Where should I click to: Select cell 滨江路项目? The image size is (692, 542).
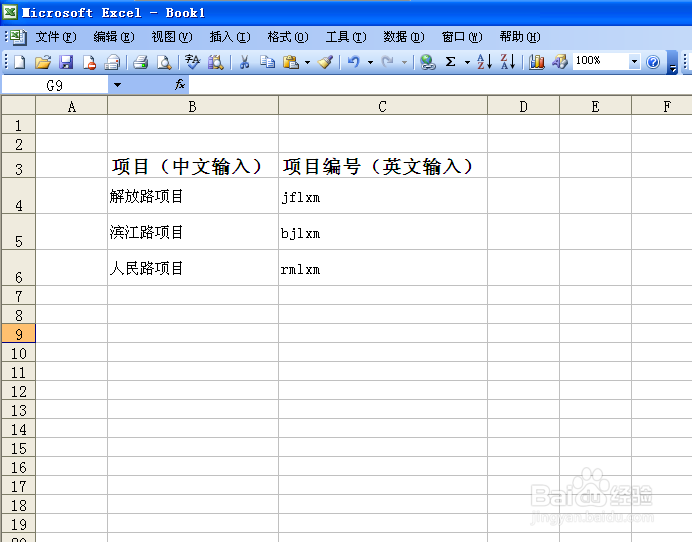(193, 232)
